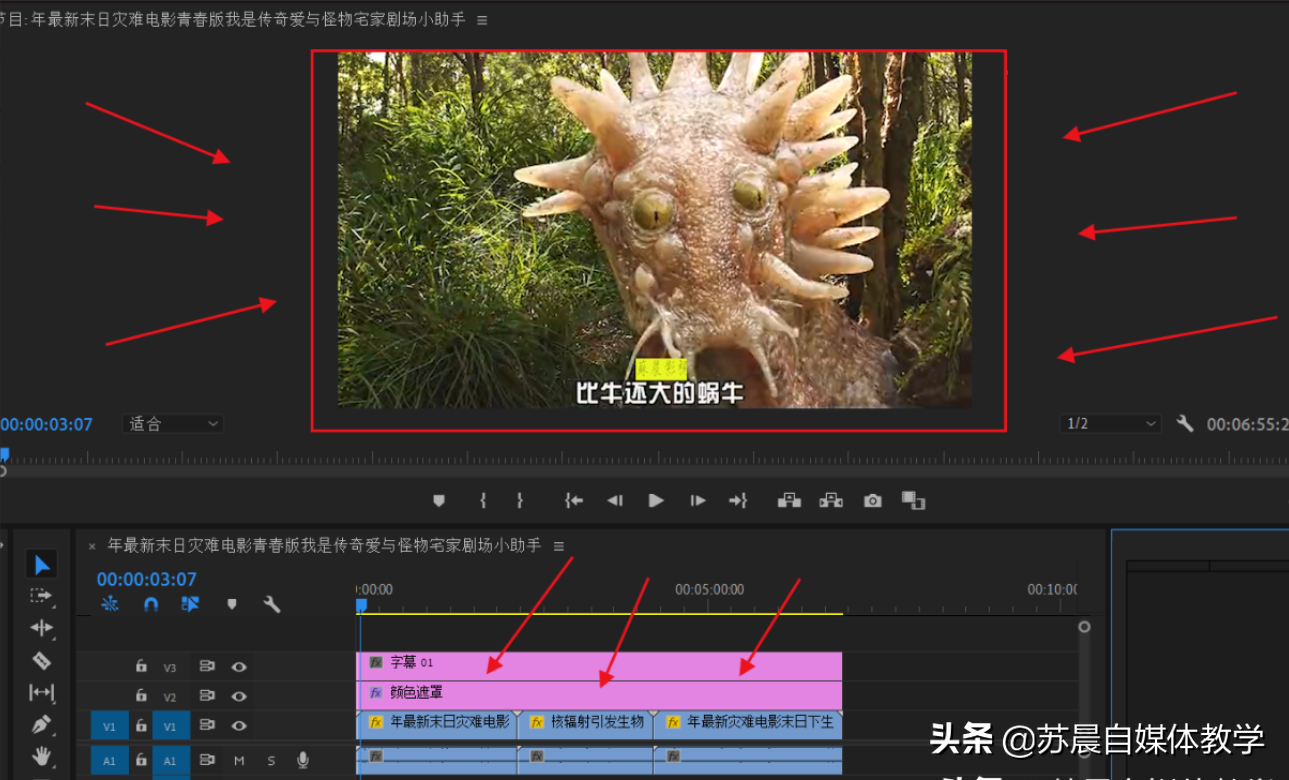Select the Slip tool

[x=41, y=692]
